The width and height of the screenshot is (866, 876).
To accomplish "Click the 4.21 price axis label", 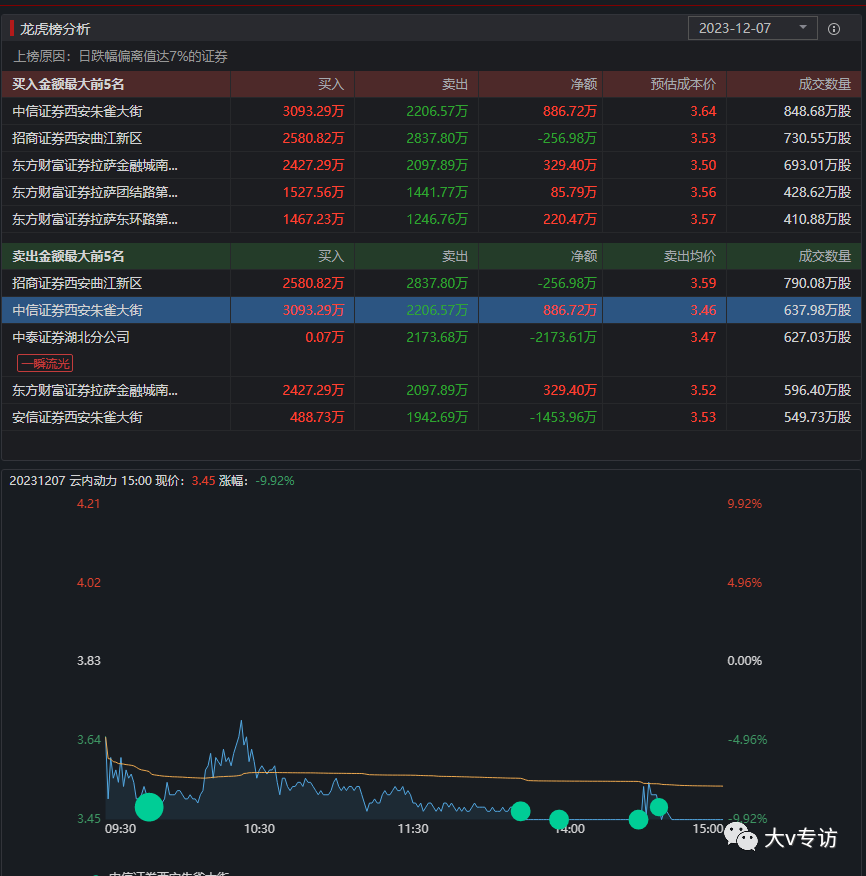I will point(89,503).
